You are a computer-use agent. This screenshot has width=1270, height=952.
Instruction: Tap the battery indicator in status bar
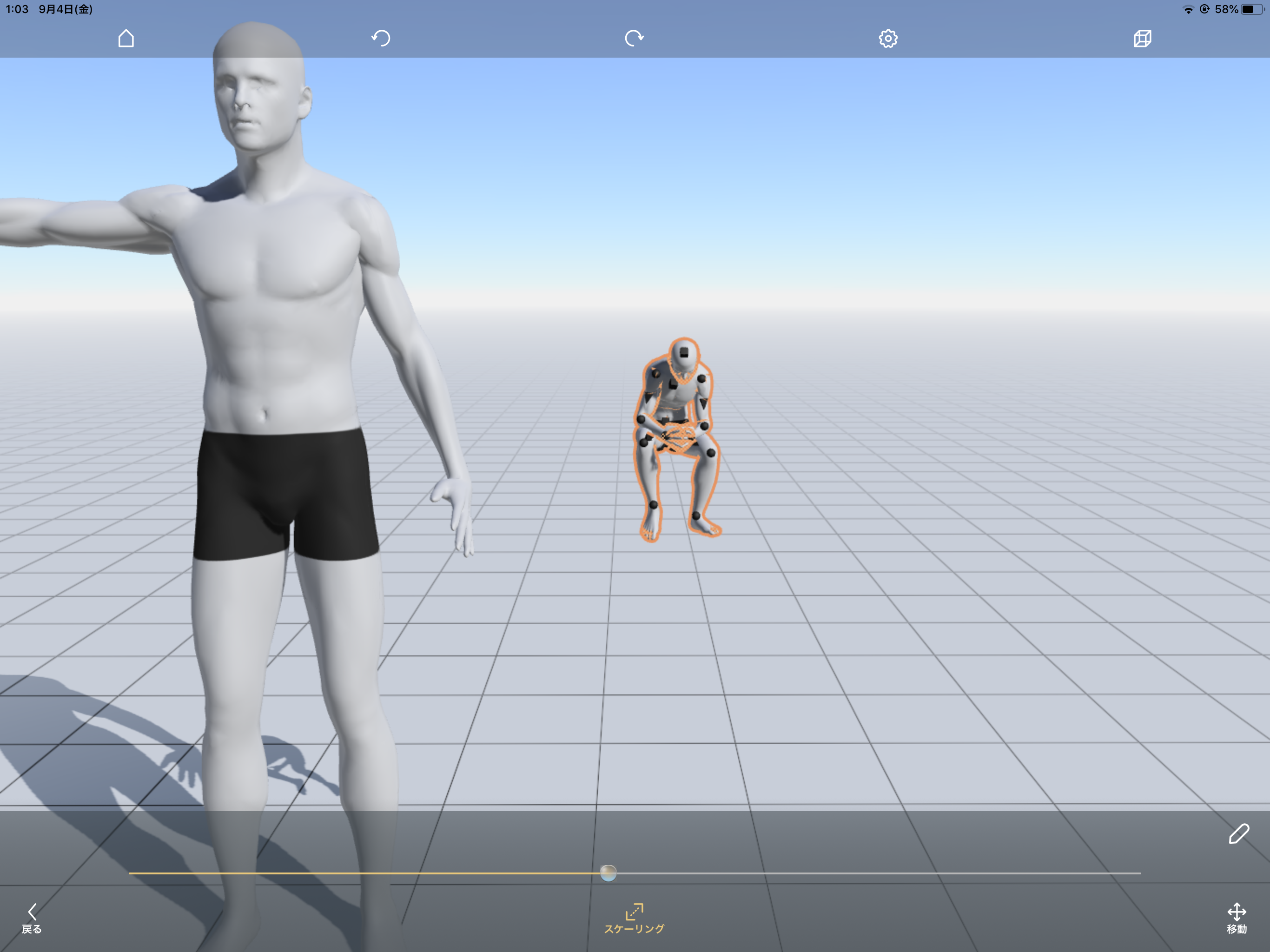coord(1252,9)
